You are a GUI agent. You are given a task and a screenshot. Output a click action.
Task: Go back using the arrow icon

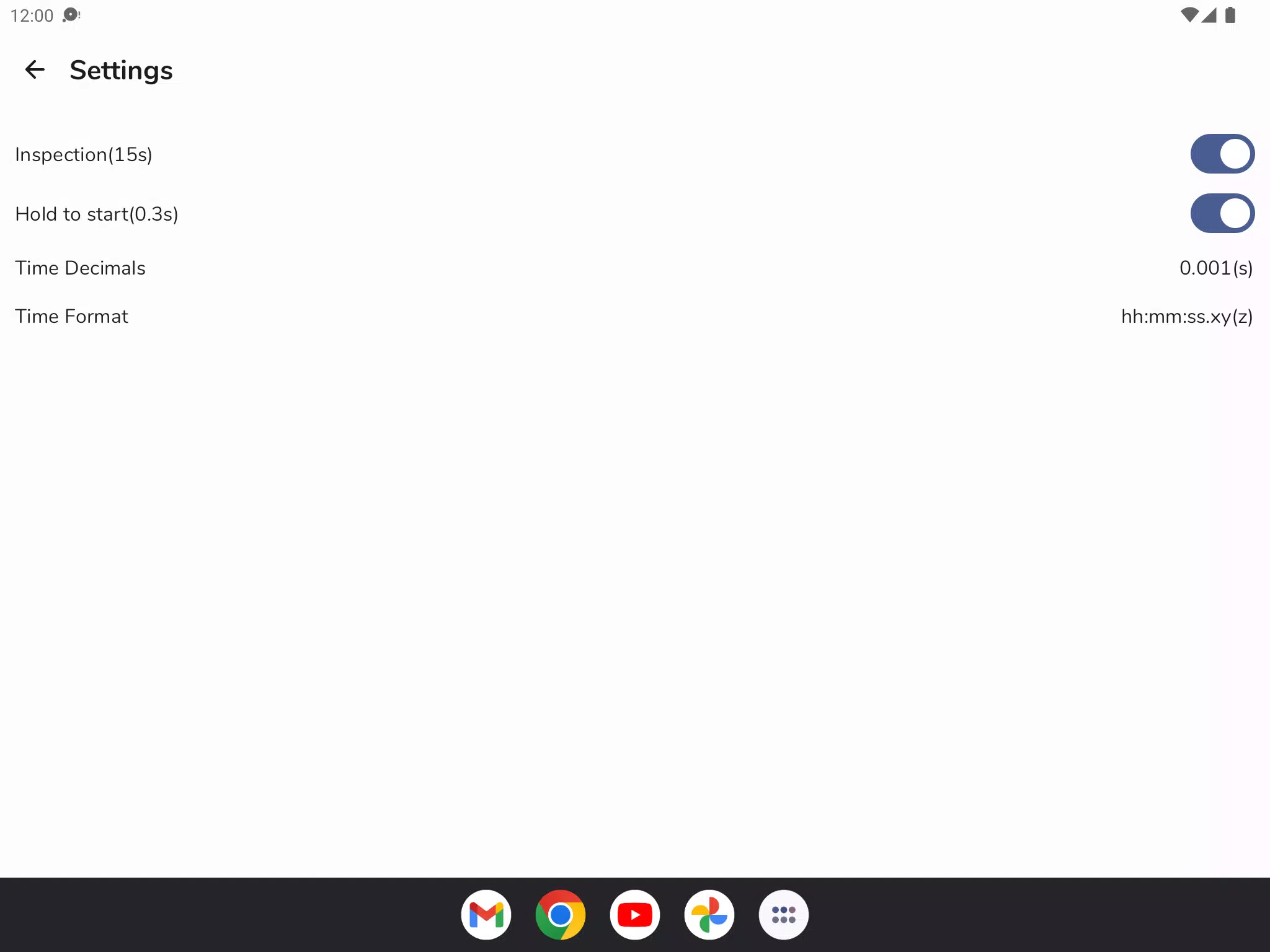pos(35,69)
